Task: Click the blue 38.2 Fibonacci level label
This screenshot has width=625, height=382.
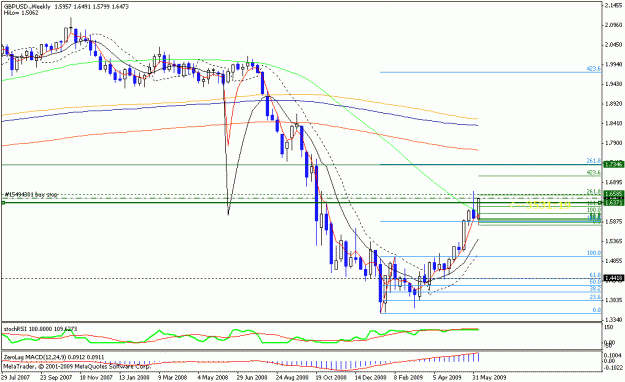Action: tap(595, 288)
